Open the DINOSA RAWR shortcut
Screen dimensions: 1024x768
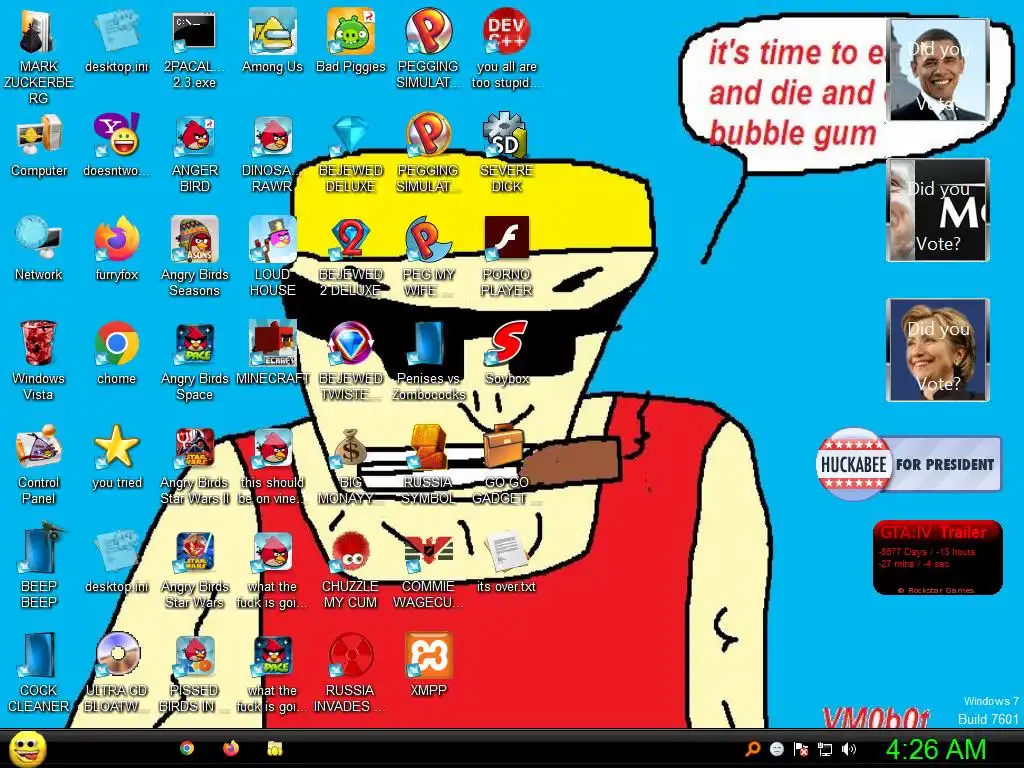pyautogui.click(x=272, y=136)
